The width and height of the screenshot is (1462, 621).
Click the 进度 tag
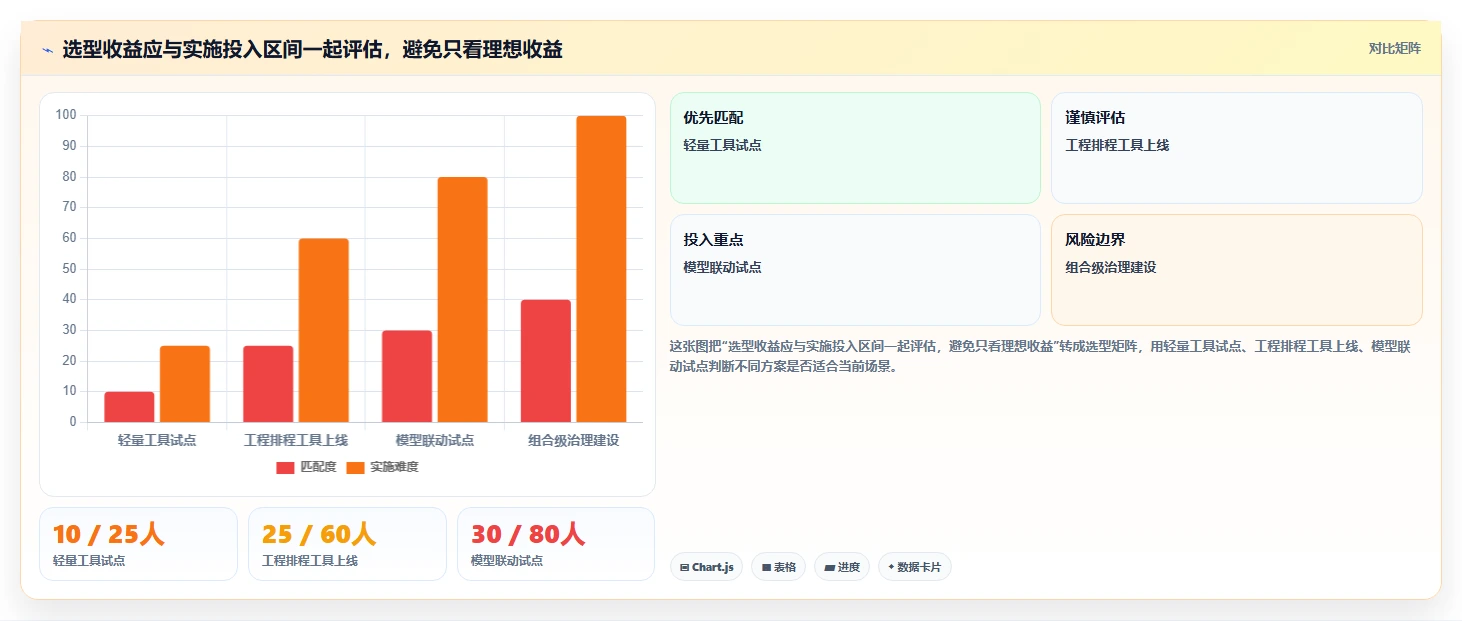[x=842, y=567]
